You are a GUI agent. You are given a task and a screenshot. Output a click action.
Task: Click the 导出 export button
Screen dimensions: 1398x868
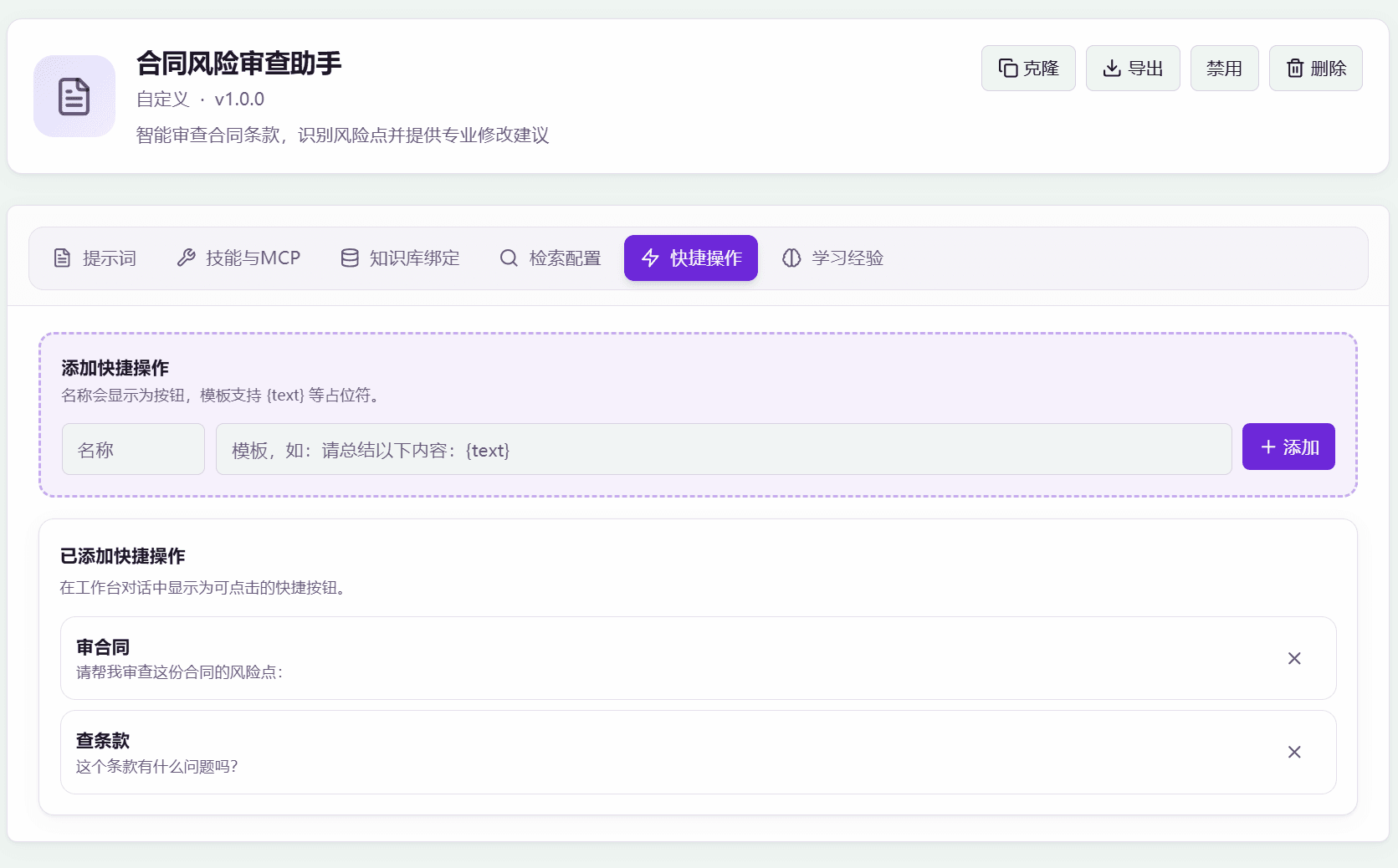[x=1133, y=69]
